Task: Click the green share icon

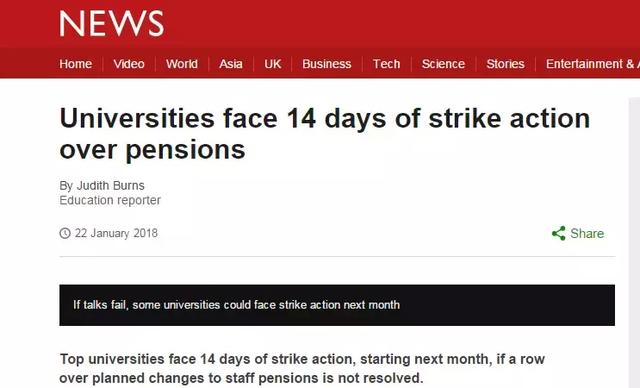Action: click(558, 233)
